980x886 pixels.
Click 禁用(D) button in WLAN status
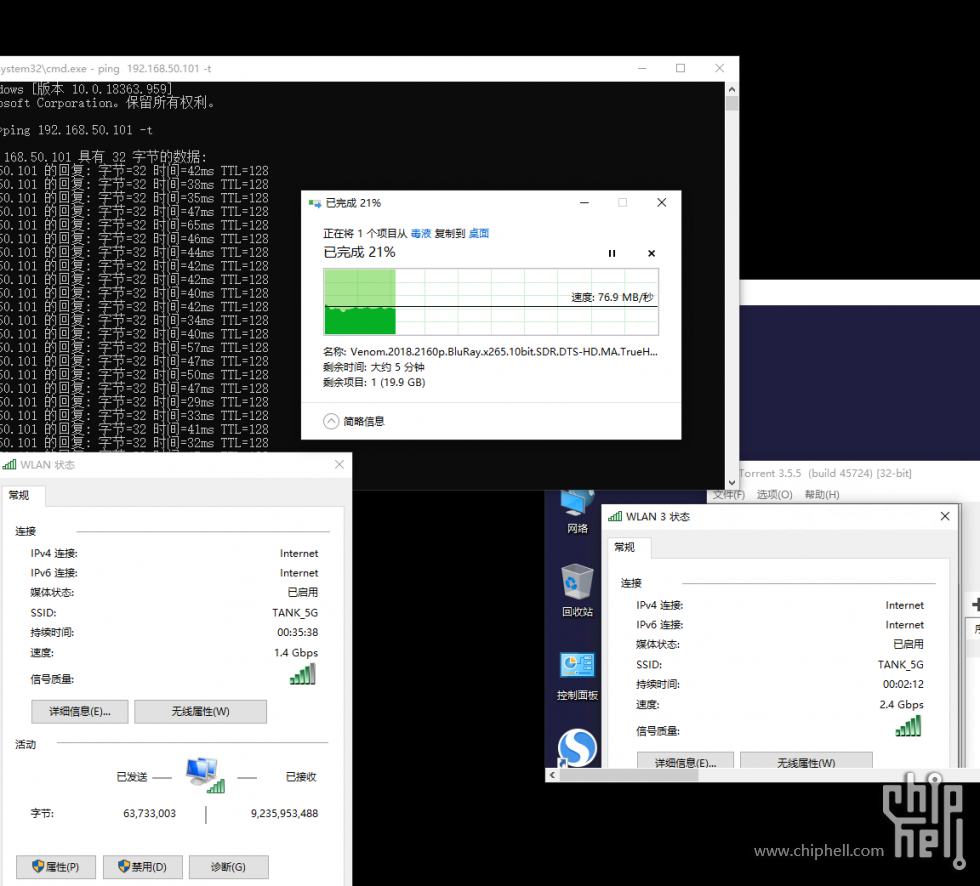click(x=142, y=867)
